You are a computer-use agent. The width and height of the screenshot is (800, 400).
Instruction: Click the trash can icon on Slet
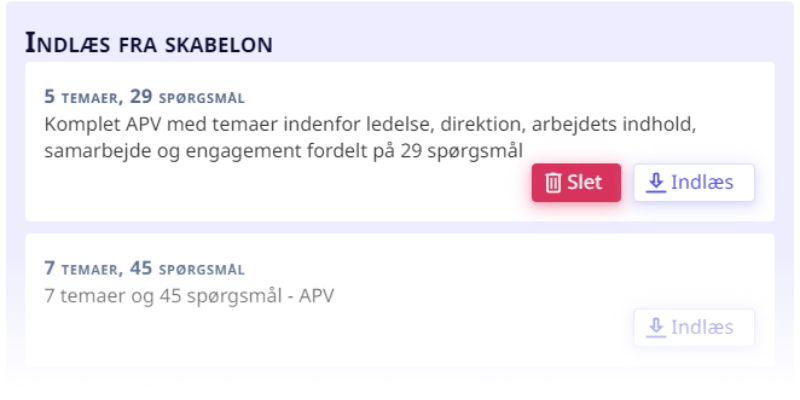click(553, 183)
